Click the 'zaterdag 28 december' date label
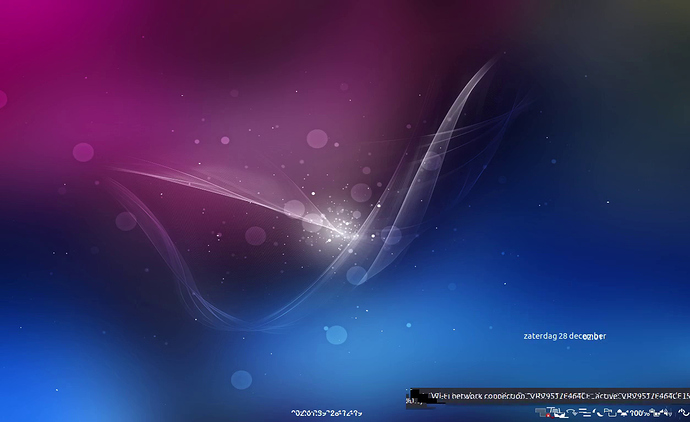 pyautogui.click(x=565, y=336)
